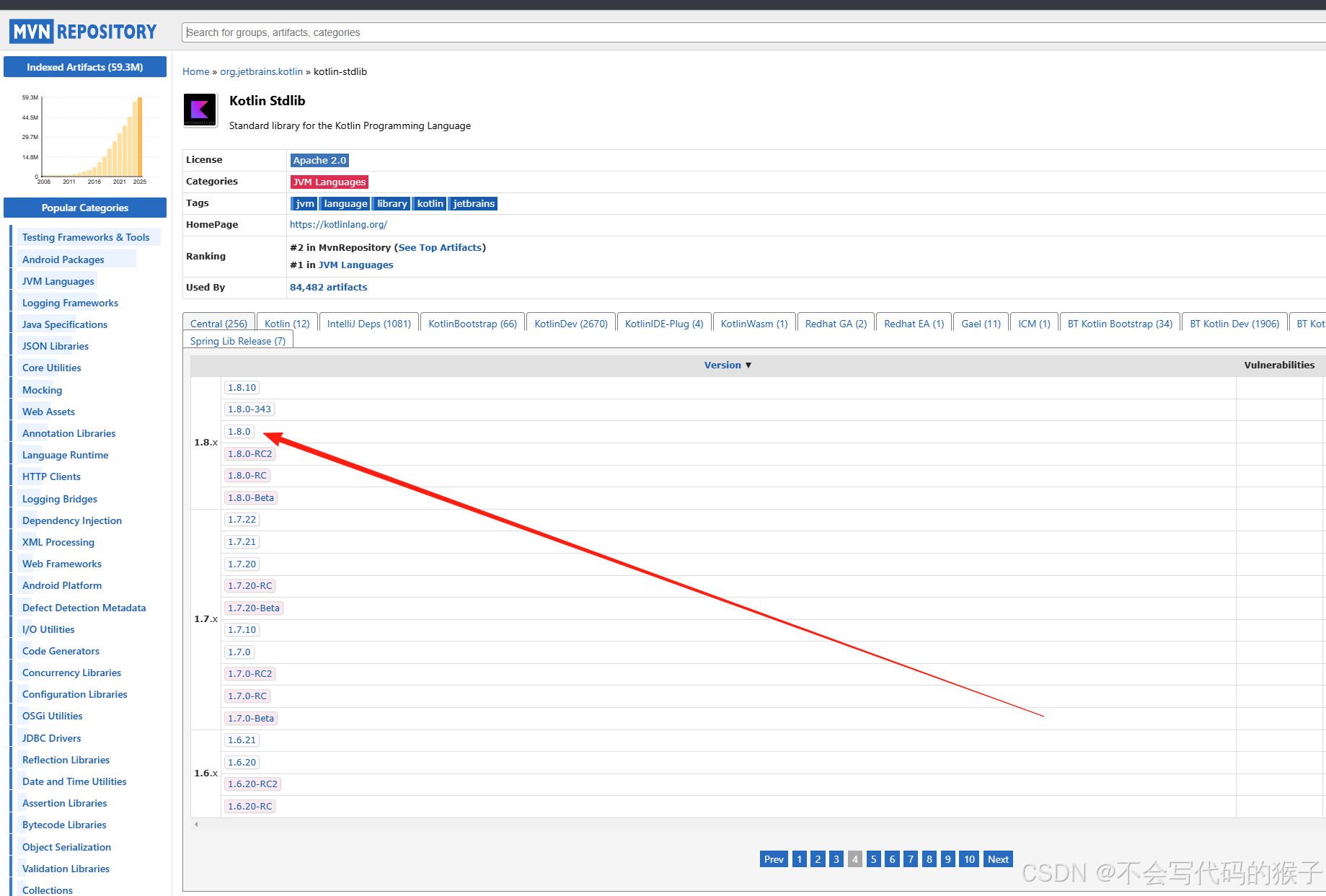The image size is (1326, 896).
Task: Open JVM Languages ranking link
Action: [356, 265]
